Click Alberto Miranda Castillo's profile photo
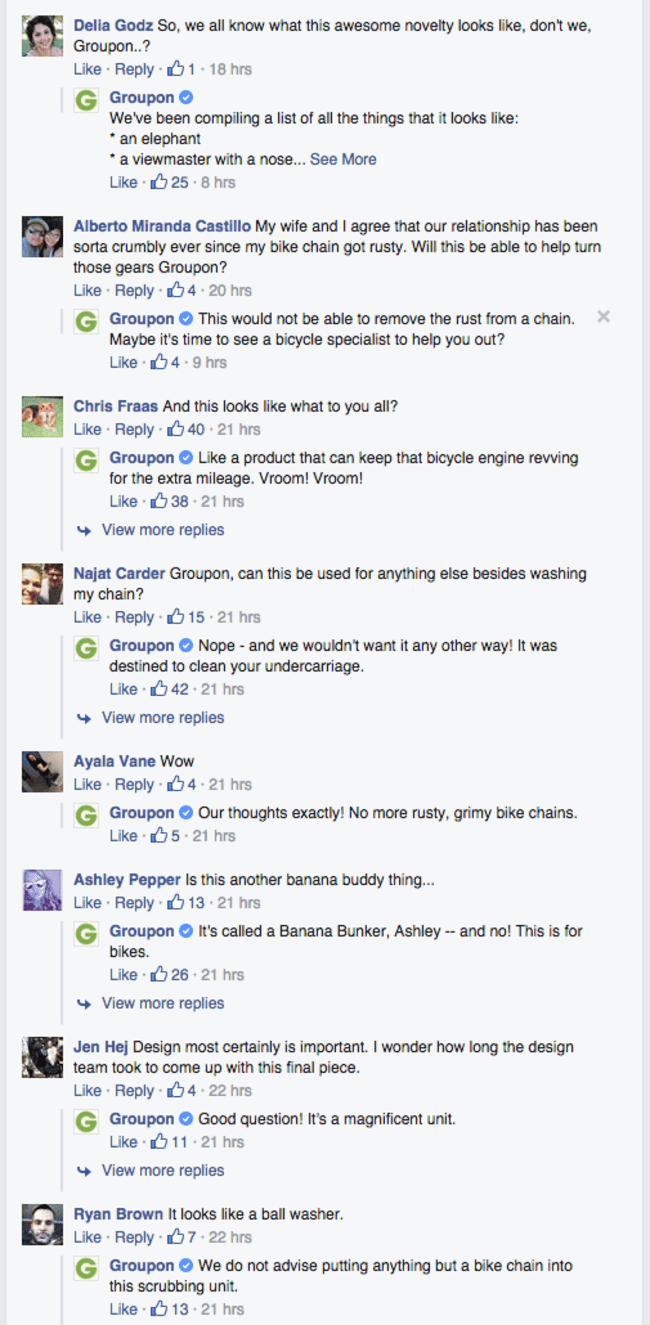Viewport: 650px width, 1325px height. [42, 236]
